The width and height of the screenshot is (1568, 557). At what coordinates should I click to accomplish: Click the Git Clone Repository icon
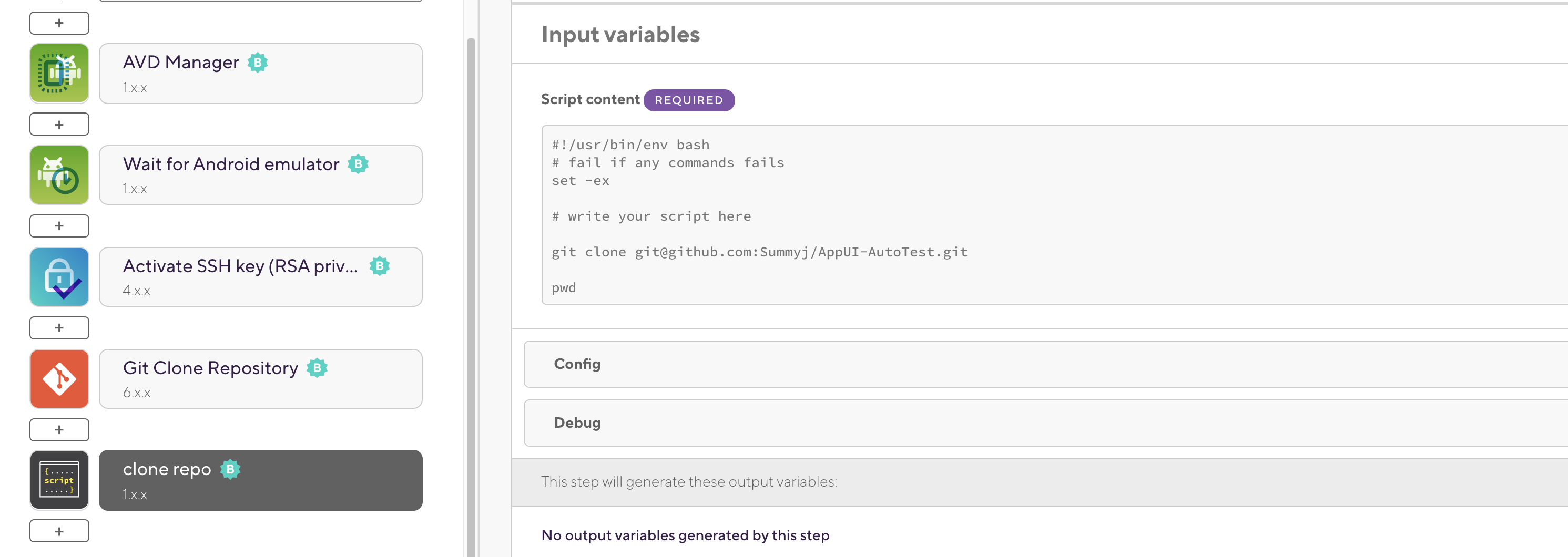[59, 379]
